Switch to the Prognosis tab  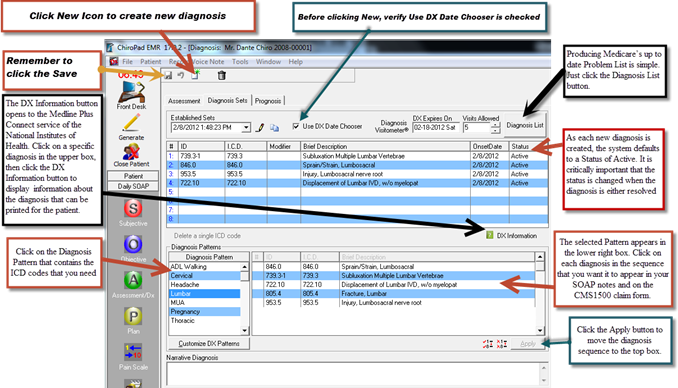pos(268,101)
